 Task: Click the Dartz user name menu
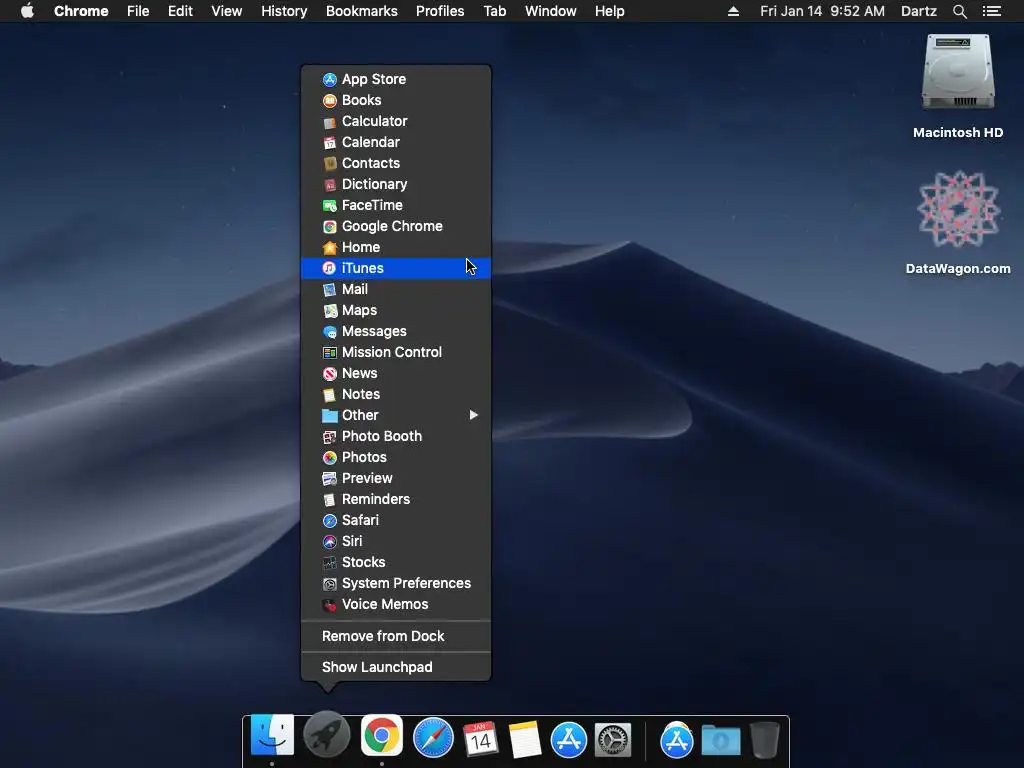(x=918, y=11)
